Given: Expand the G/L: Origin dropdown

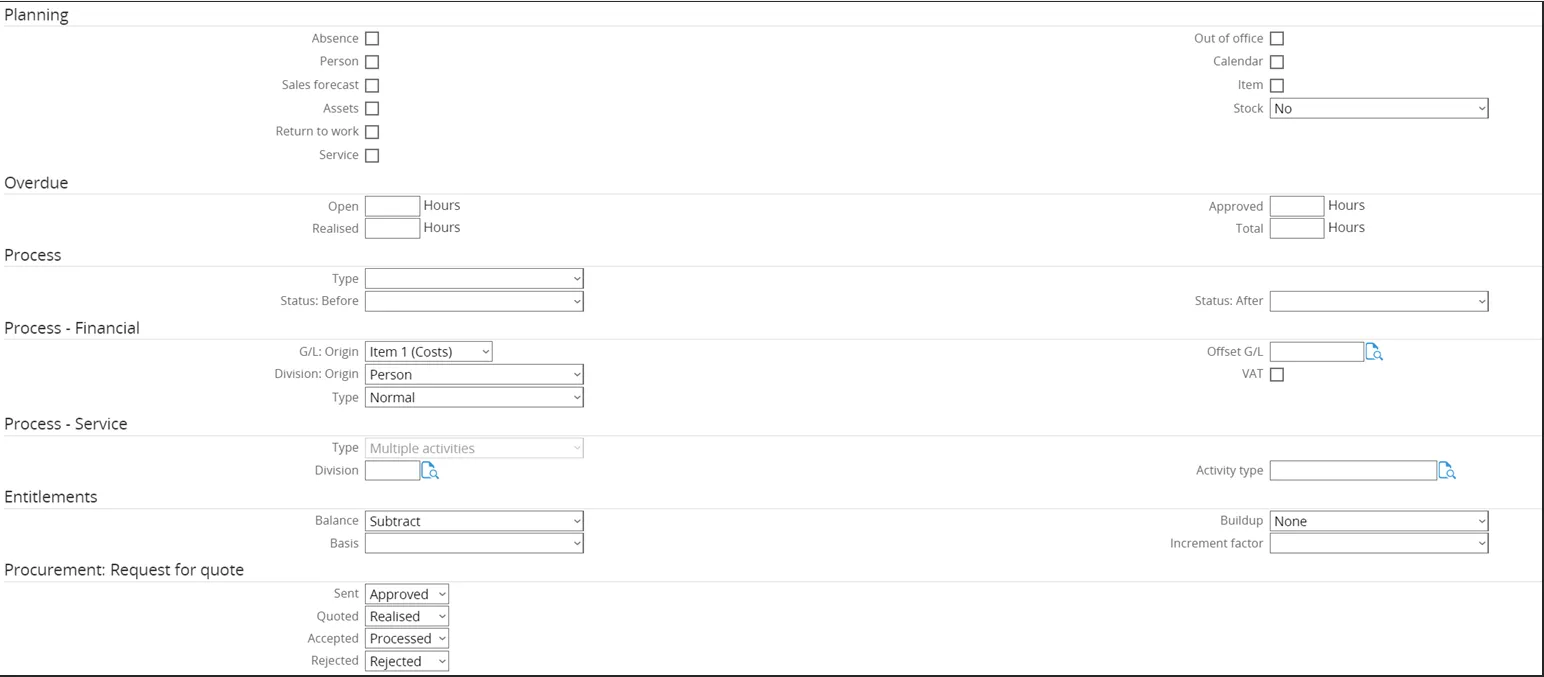Looking at the screenshot, I should click(428, 352).
